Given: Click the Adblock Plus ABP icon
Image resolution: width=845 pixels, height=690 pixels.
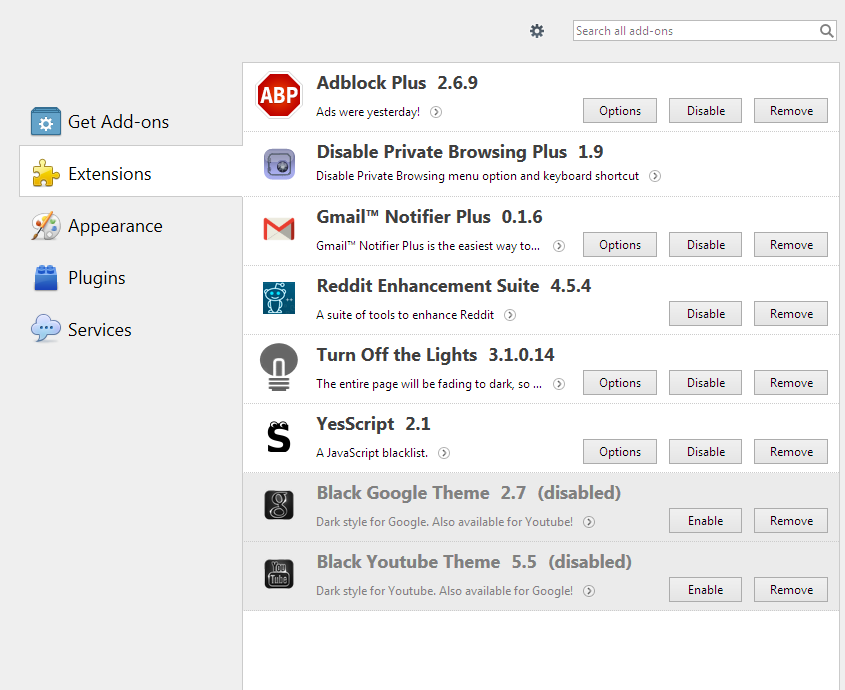Looking at the screenshot, I should pos(279,95).
